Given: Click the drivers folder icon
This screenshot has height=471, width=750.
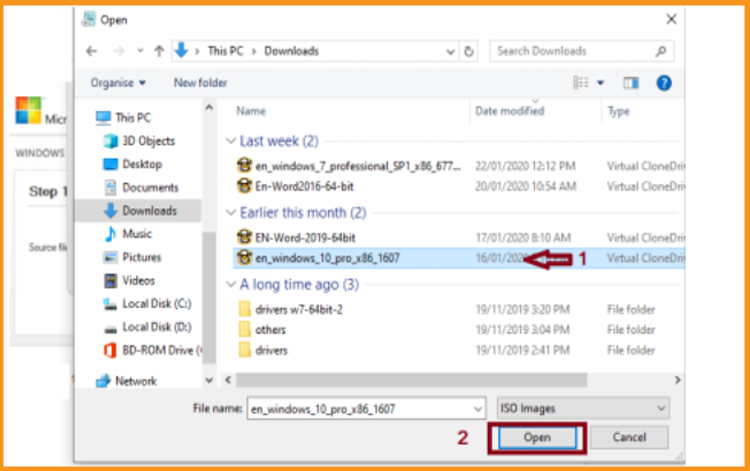Looking at the screenshot, I should click(x=244, y=350).
